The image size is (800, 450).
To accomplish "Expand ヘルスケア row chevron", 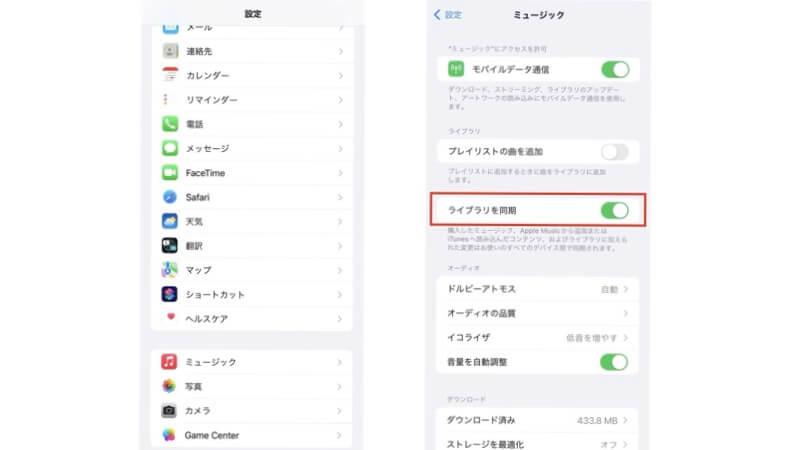I will tap(340, 319).
